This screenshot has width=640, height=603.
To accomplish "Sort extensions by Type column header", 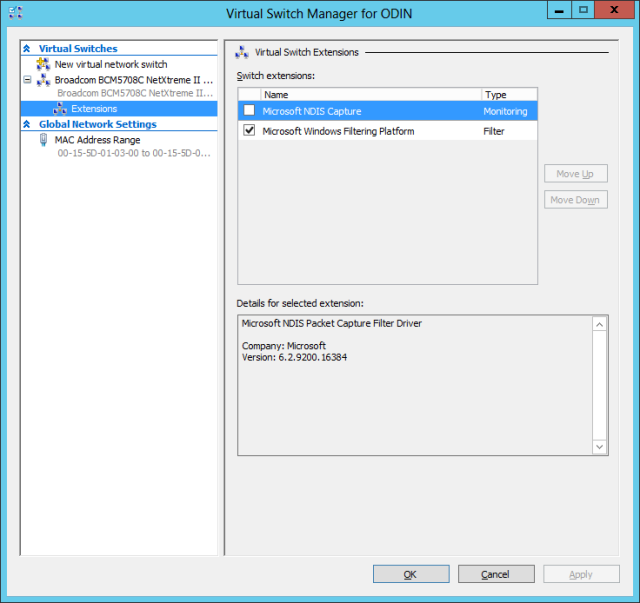I will click(x=509, y=95).
